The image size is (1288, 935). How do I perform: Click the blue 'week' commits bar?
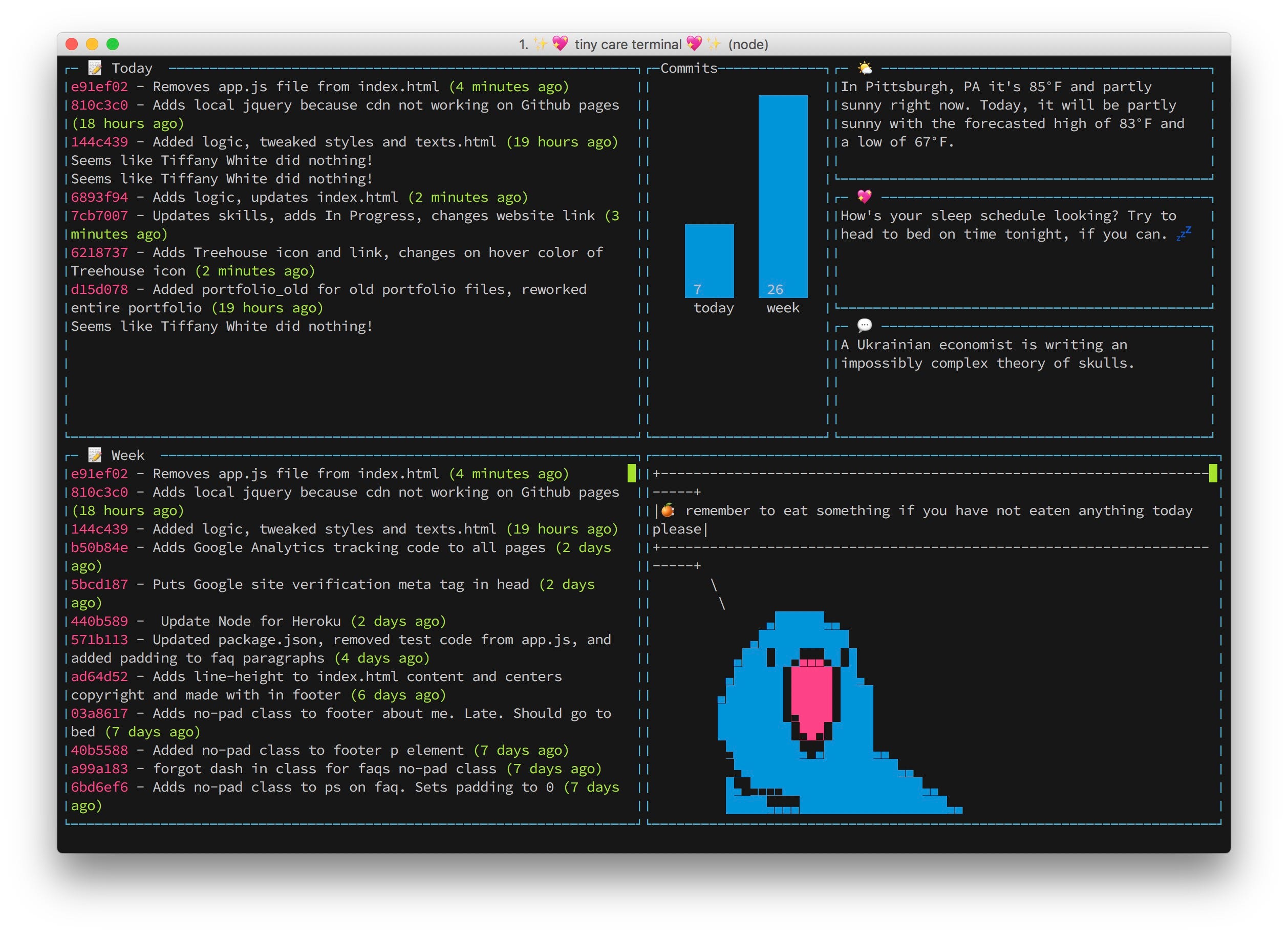click(x=783, y=196)
